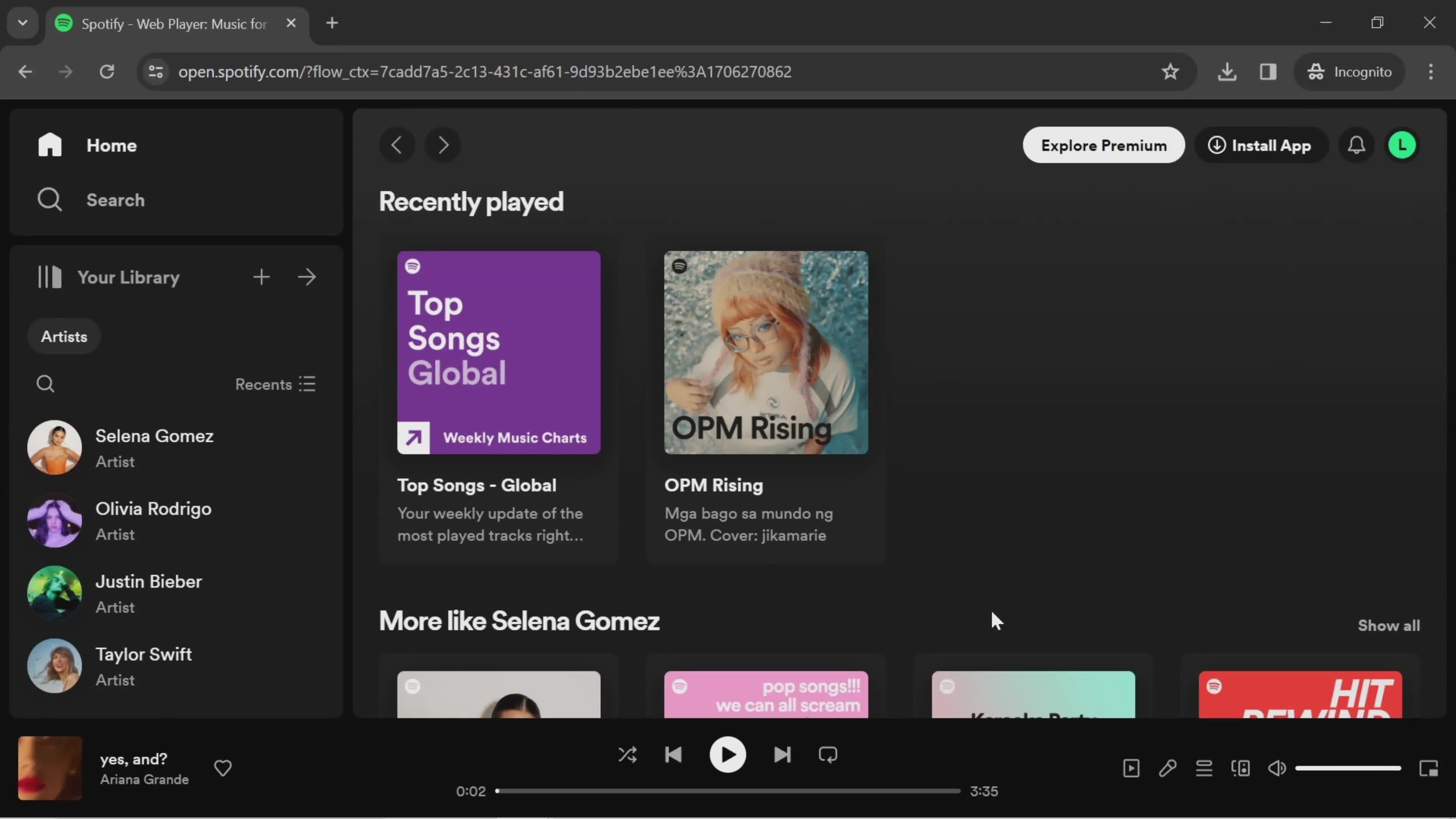Open Connect to a device
The width and height of the screenshot is (1456, 819).
point(1241,768)
